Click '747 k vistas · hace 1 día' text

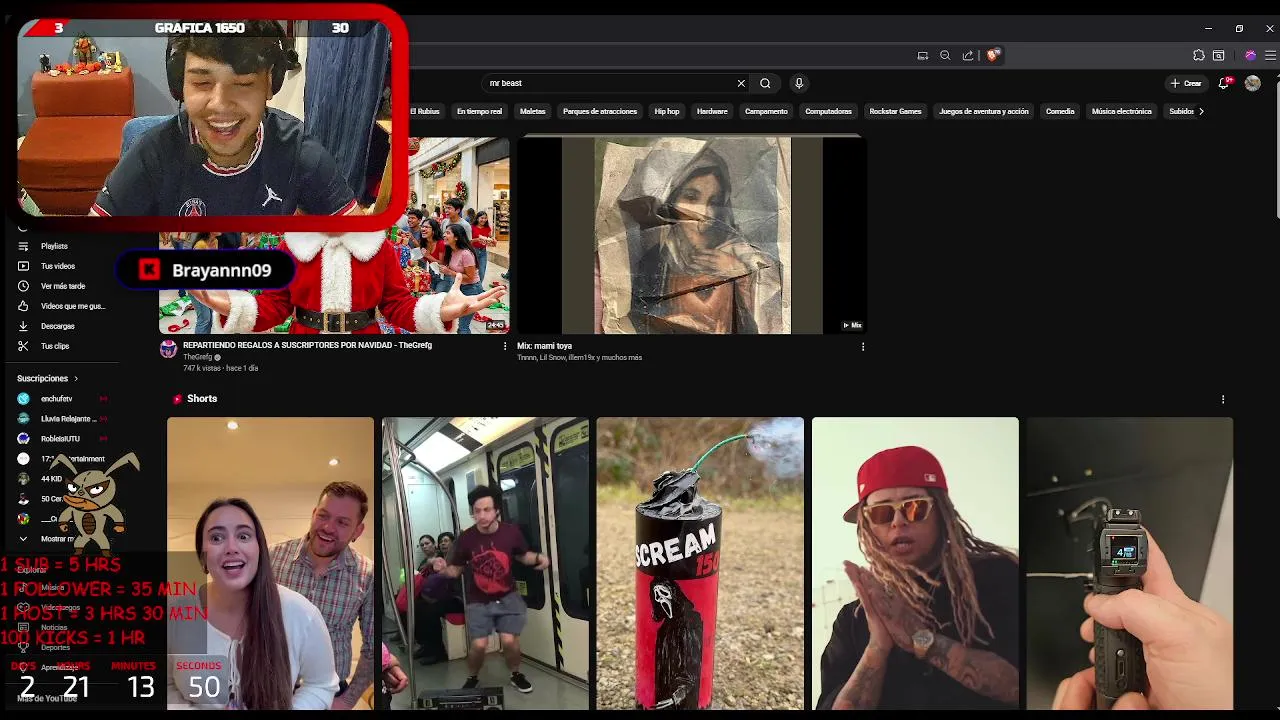[x=220, y=368]
